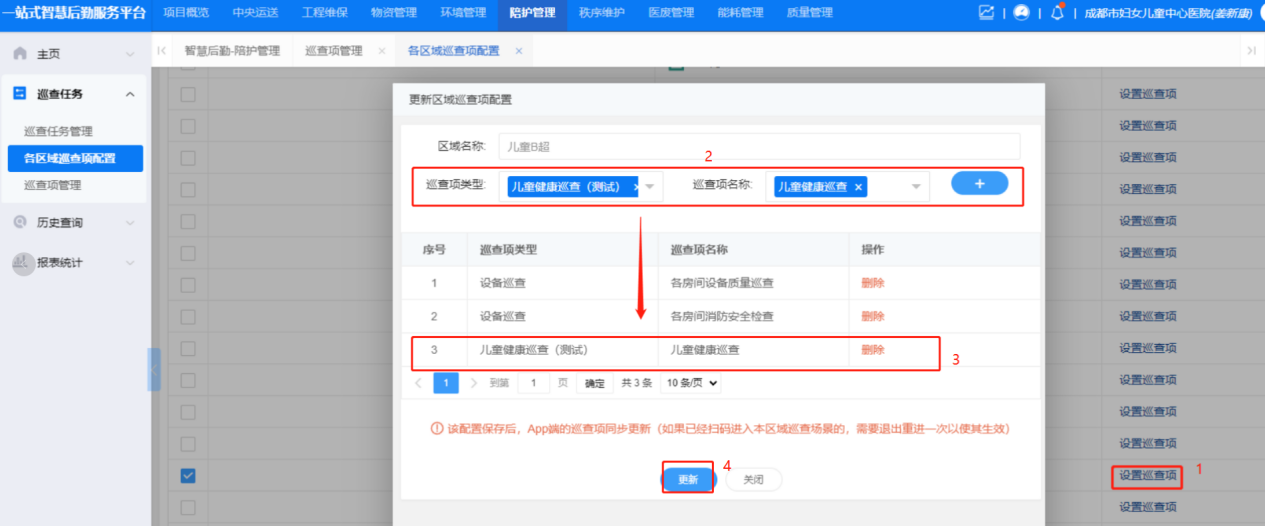Image resolution: width=1265 pixels, height=526 pixels.
Task: Remove the 儿童健康巡查（测试） type tag
Action: 636,187
